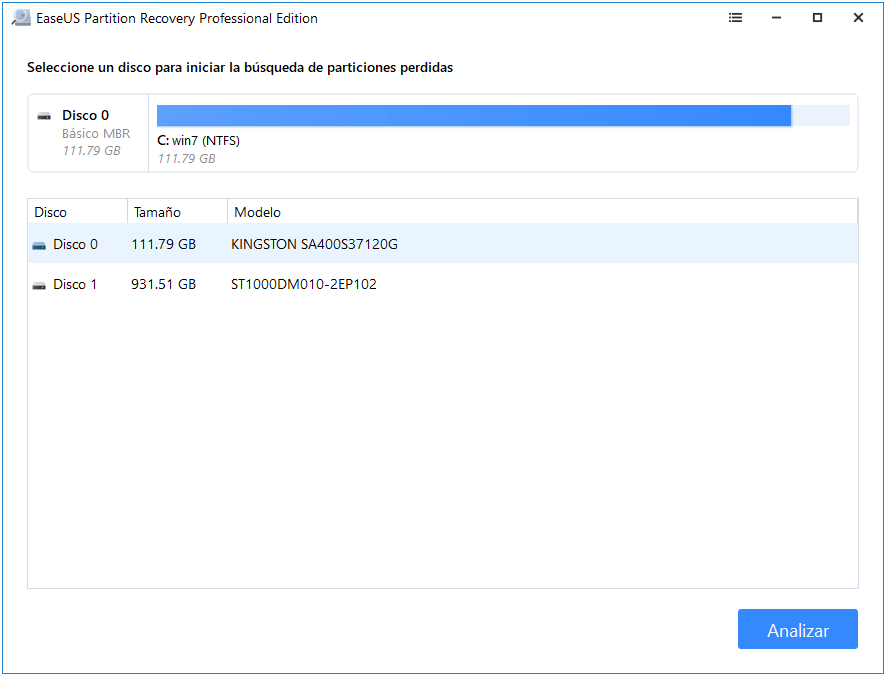Open the hamburger menu in title bar
Viewport: 886px width, 676px height.
[x=735, y=18]
